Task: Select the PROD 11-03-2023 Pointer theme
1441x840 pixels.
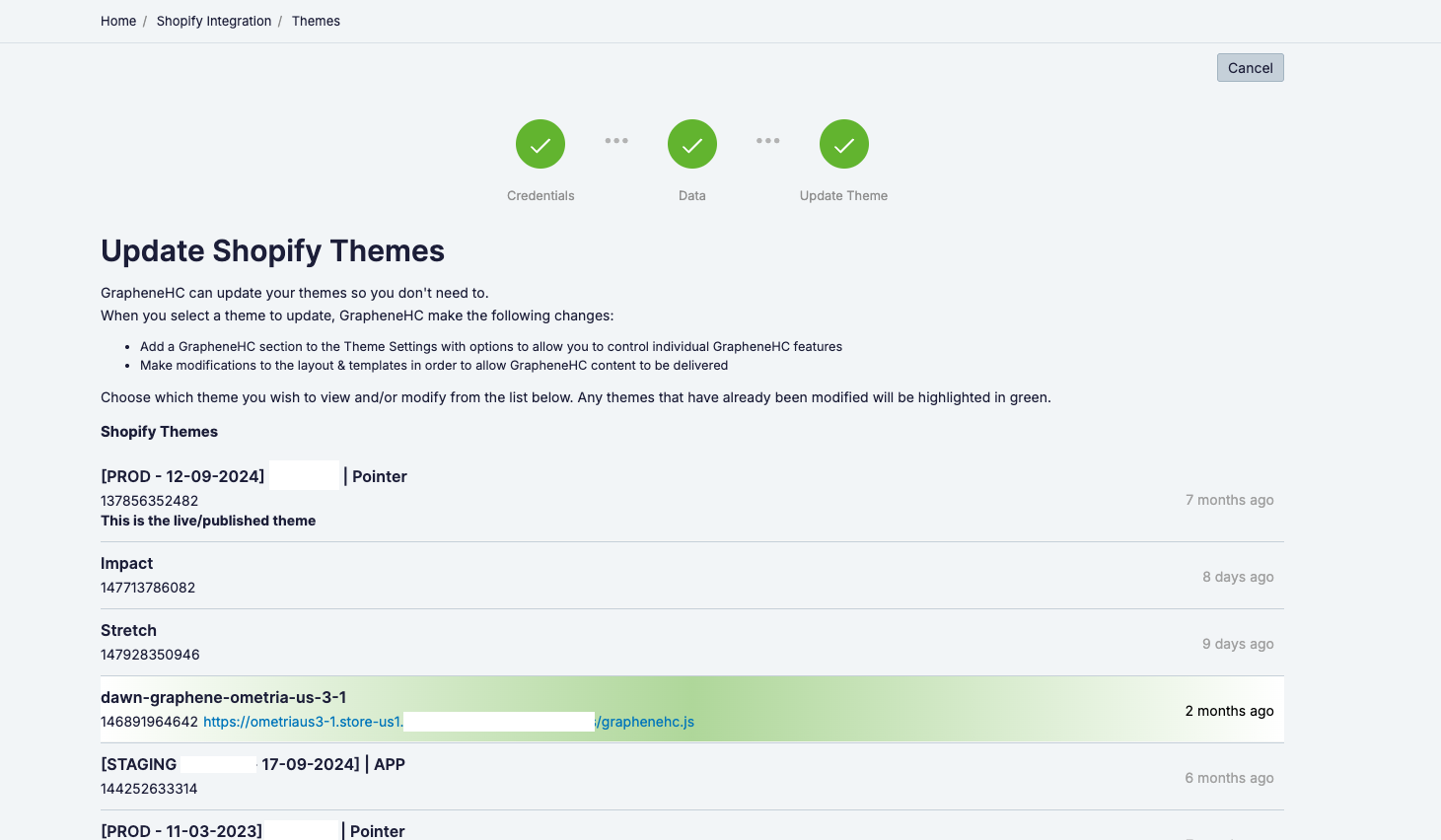Action: pos(692,826)
